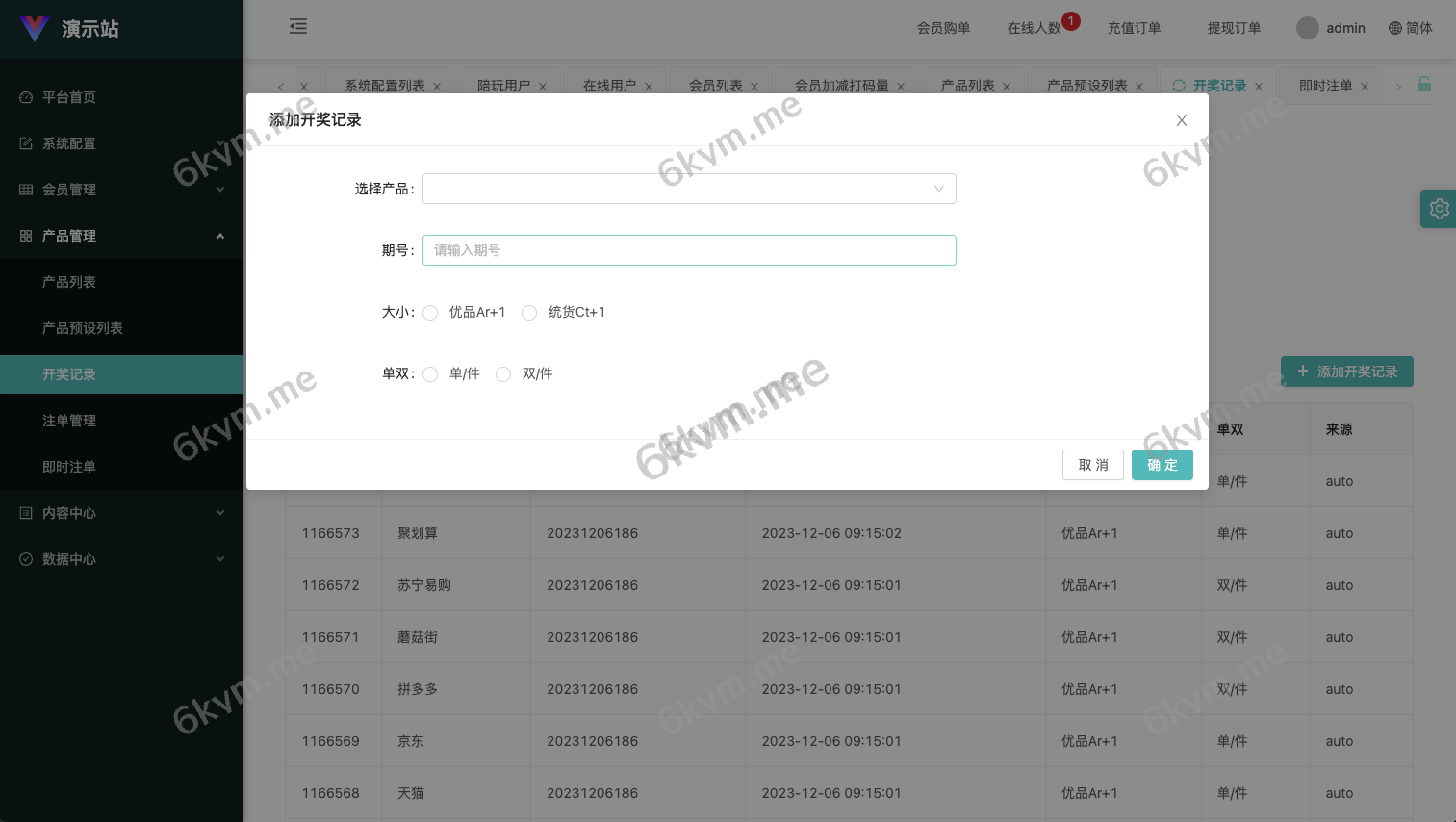Click the 平台首页 home icon
1456x822 pixels.
coord(24,97)
